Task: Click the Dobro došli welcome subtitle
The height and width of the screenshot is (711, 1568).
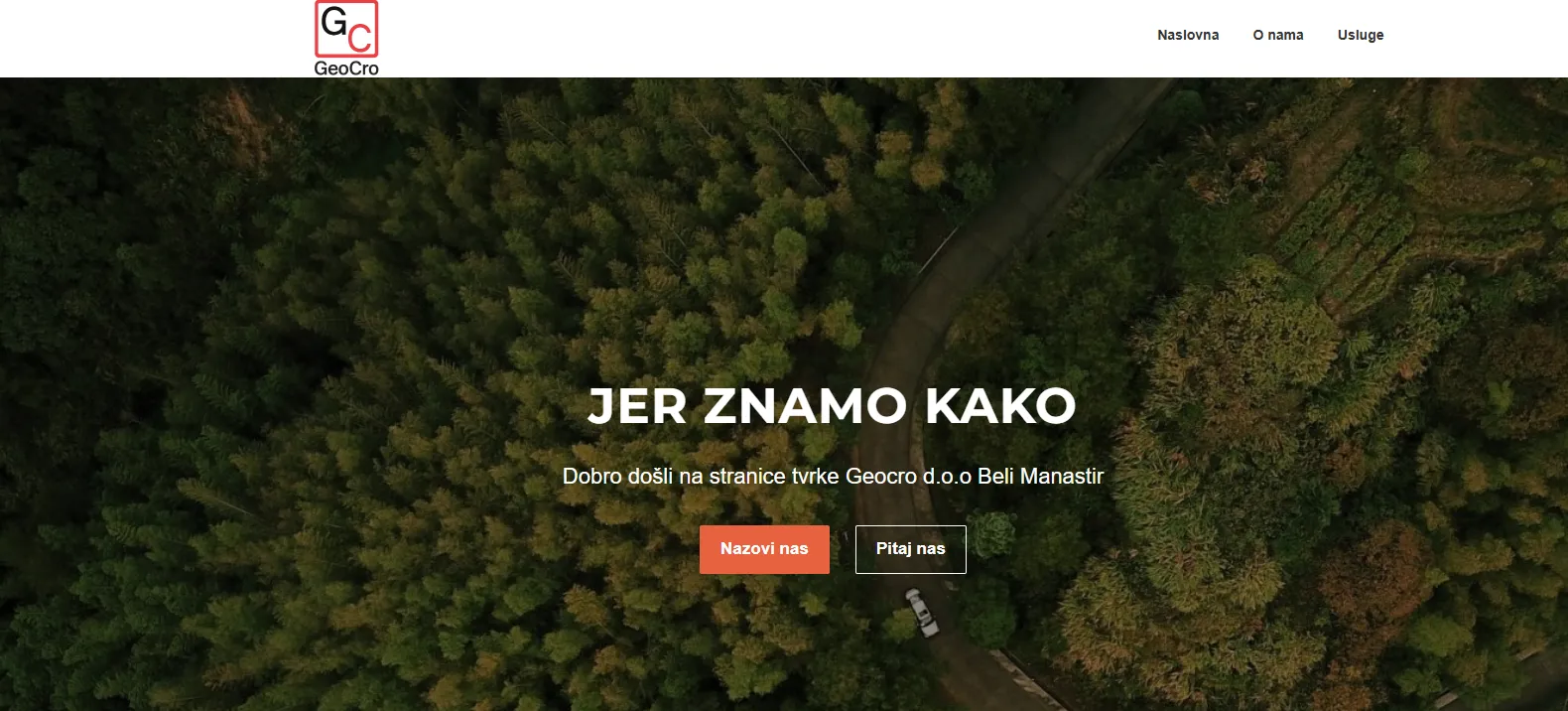Action: click(x=833, y=477)
